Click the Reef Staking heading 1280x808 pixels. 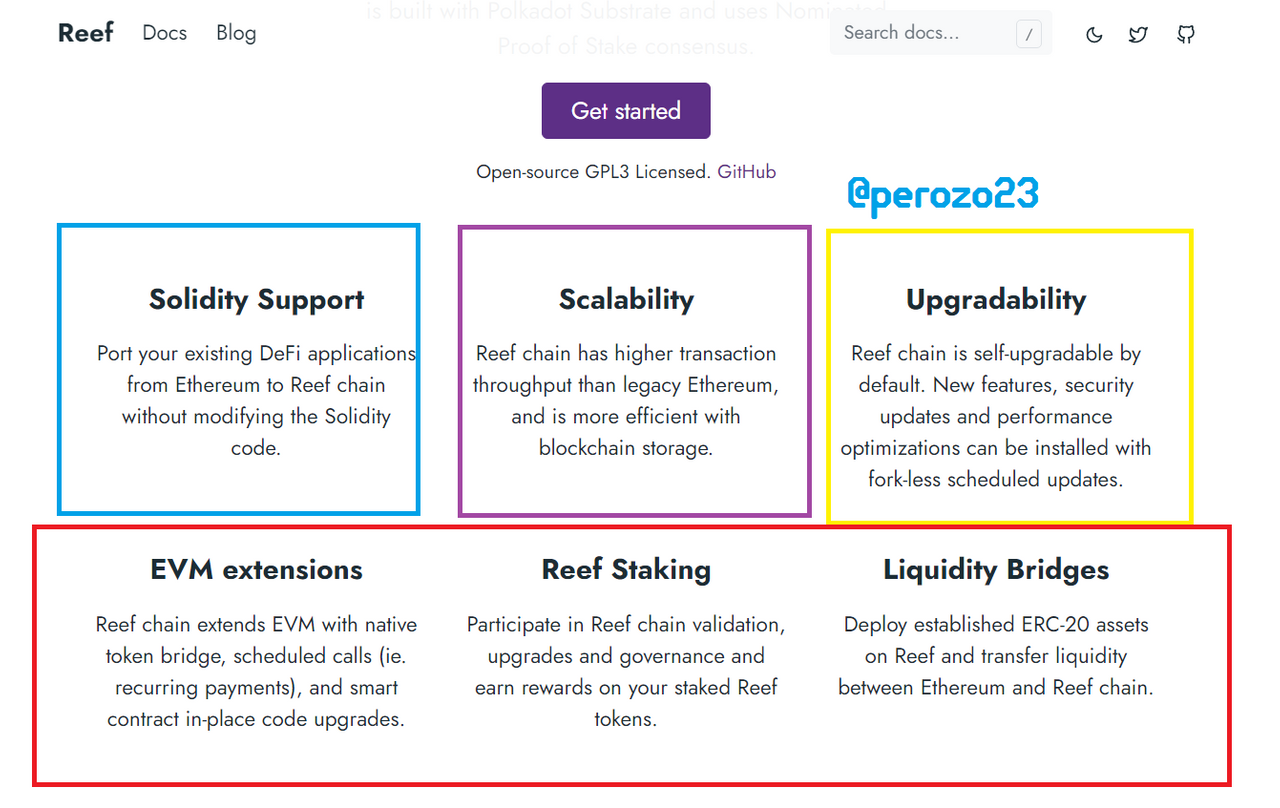coord(626,570)
